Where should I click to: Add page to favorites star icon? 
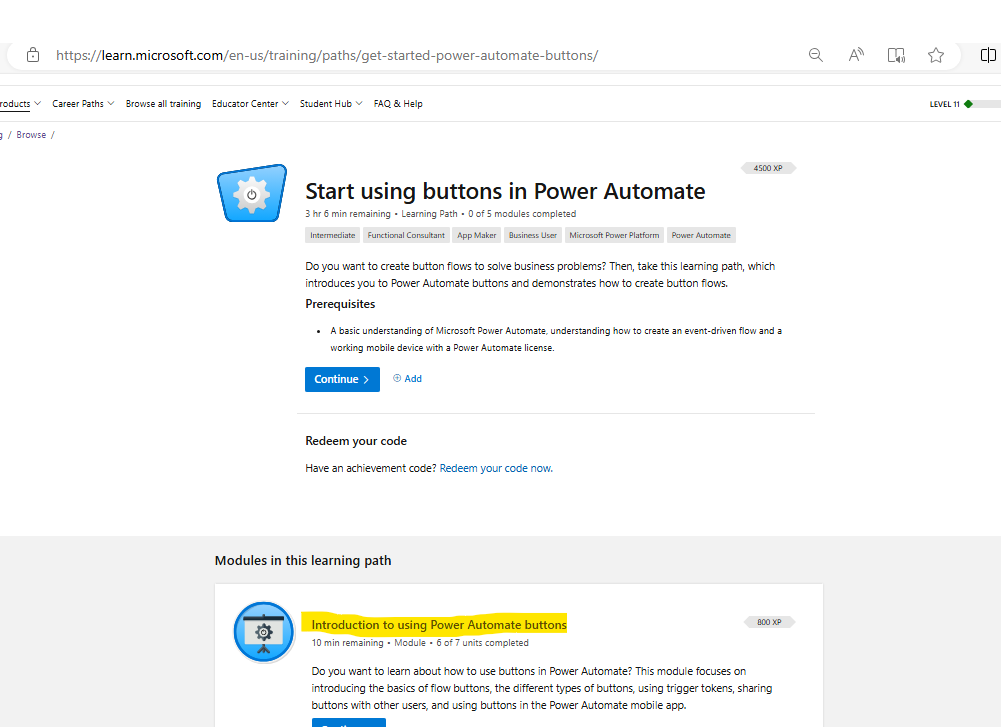coord(936,55)
